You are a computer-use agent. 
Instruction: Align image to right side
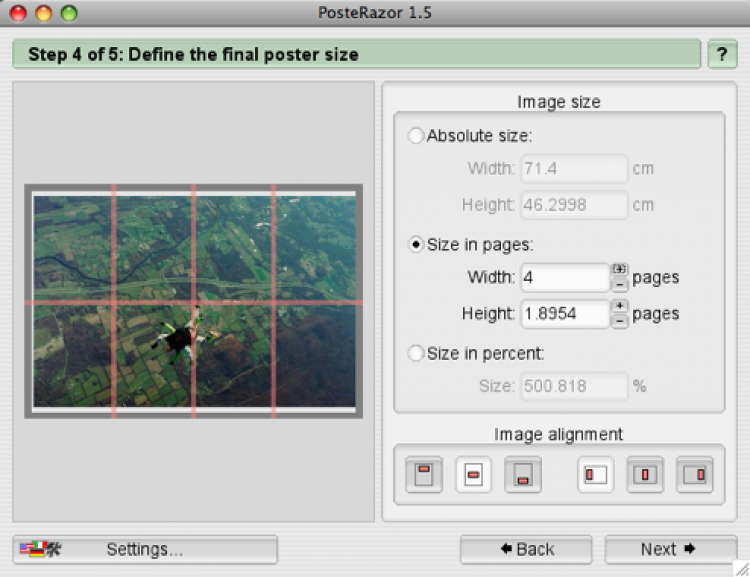pyautogui.click(x=695, y=474)
